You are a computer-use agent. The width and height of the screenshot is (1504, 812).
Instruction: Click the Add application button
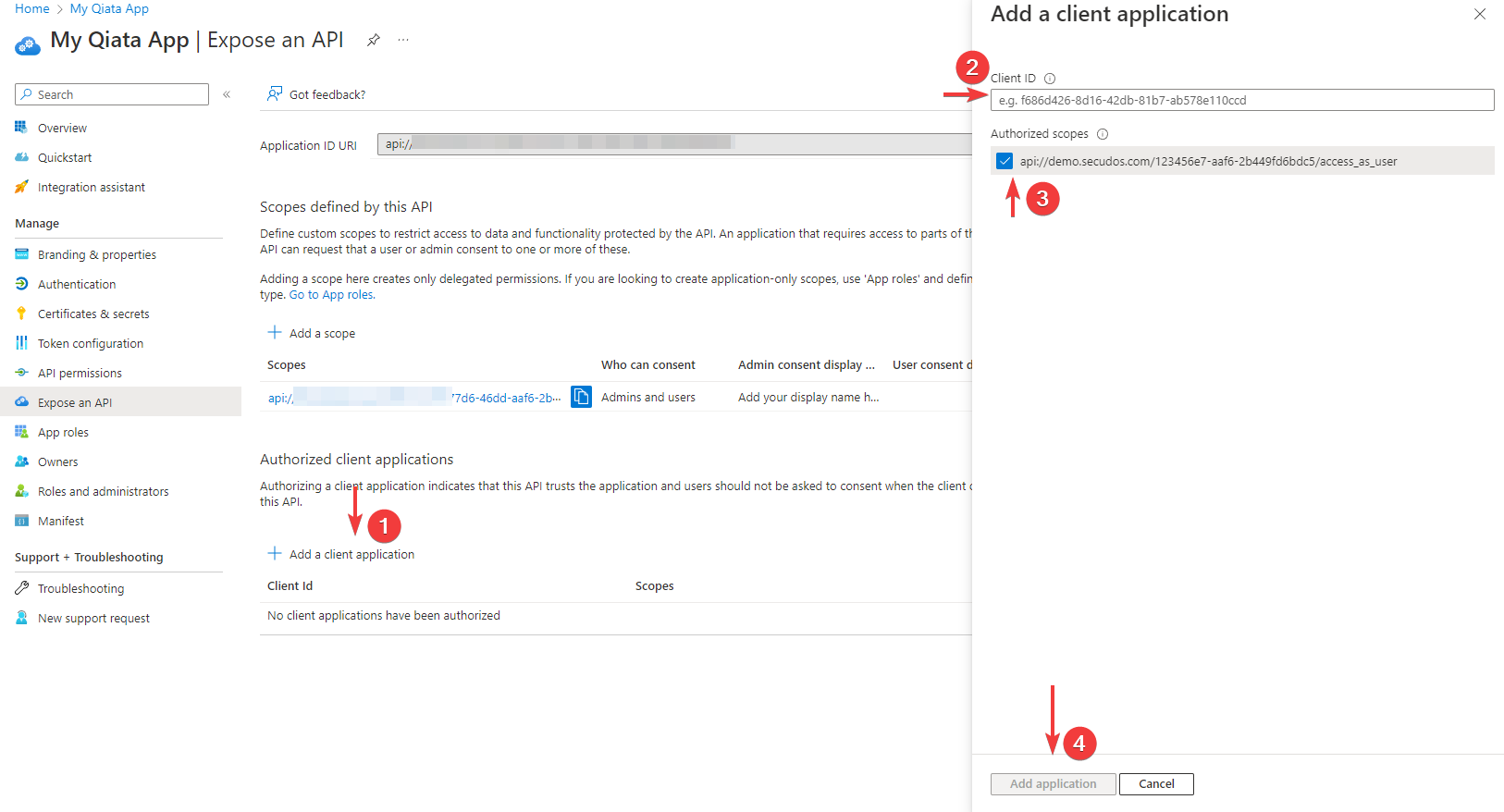tap(1053, 784)
